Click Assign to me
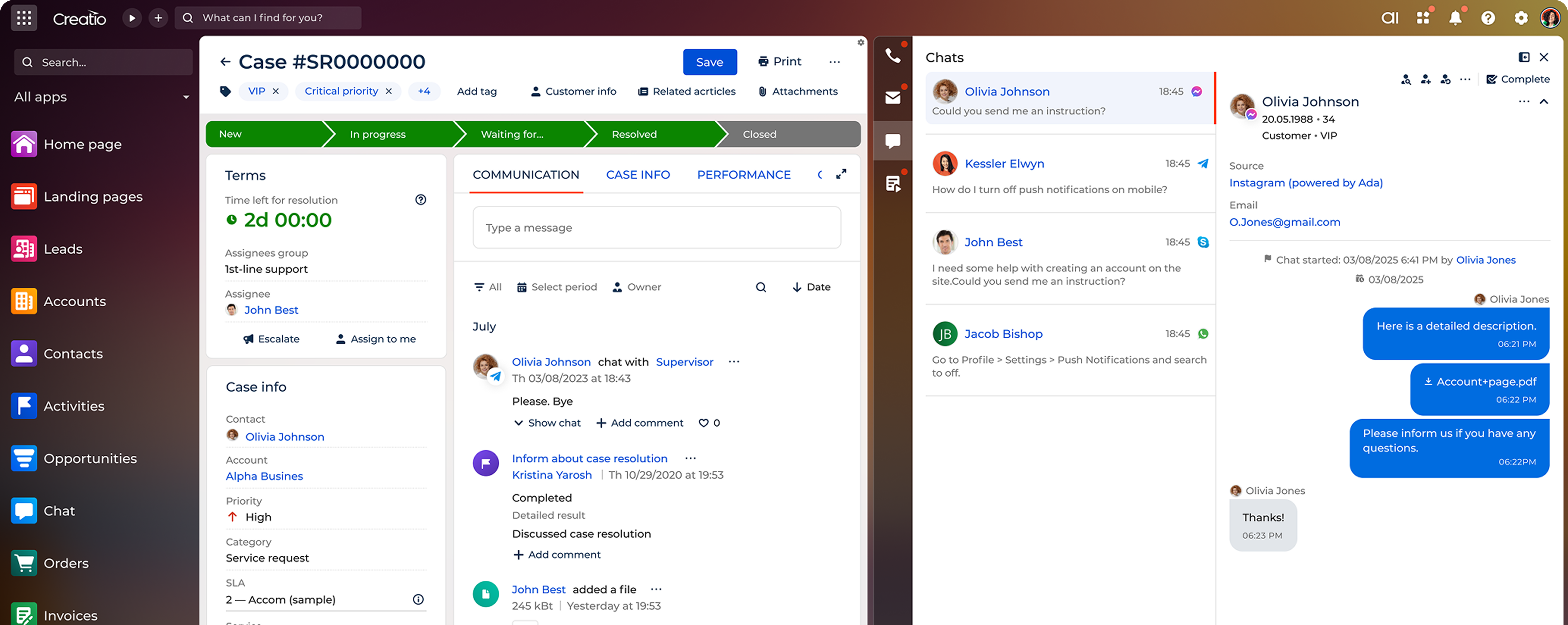This screenshot has height=625, width=1568. coord(376,339)
